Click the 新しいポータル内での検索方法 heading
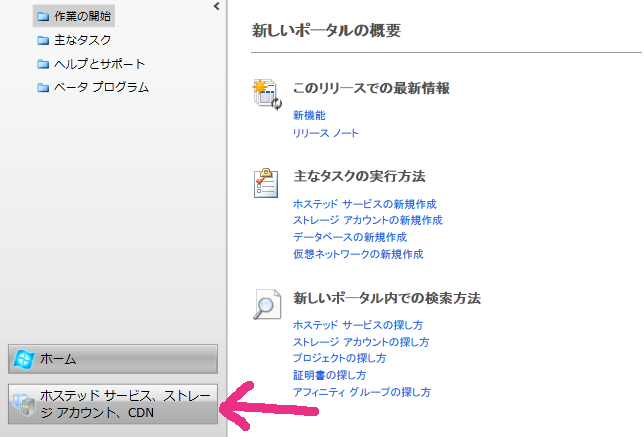 [x=387, y=298]
